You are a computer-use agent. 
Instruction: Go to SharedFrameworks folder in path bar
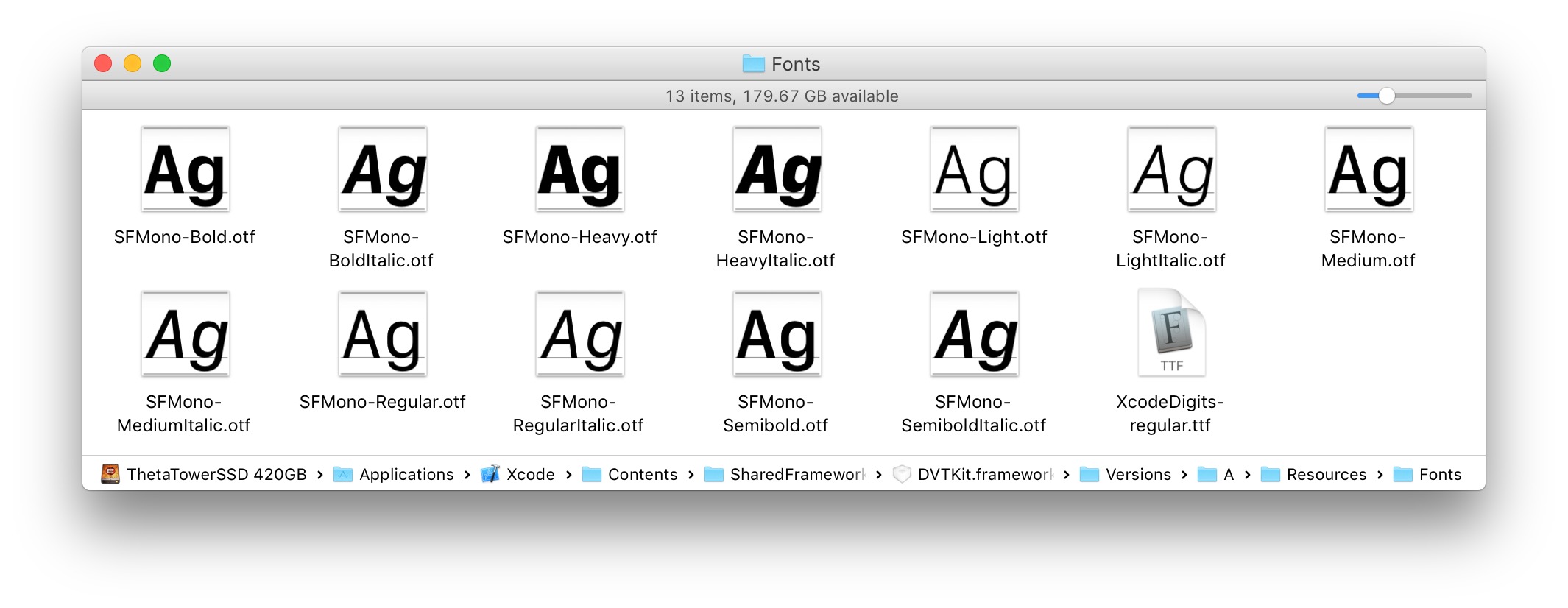click(x=785, y=474)
